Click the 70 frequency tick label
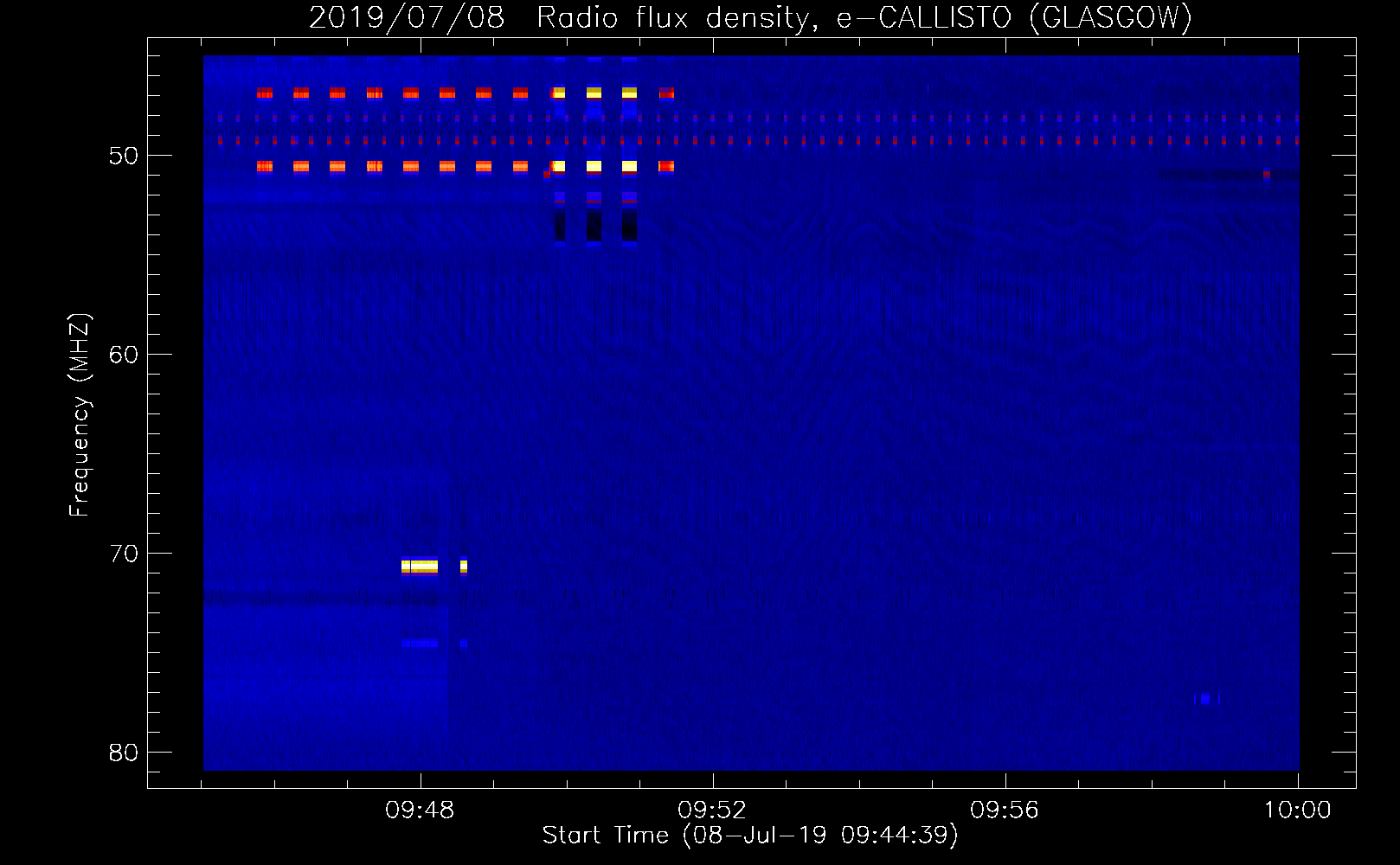 (x=124, y=554)
